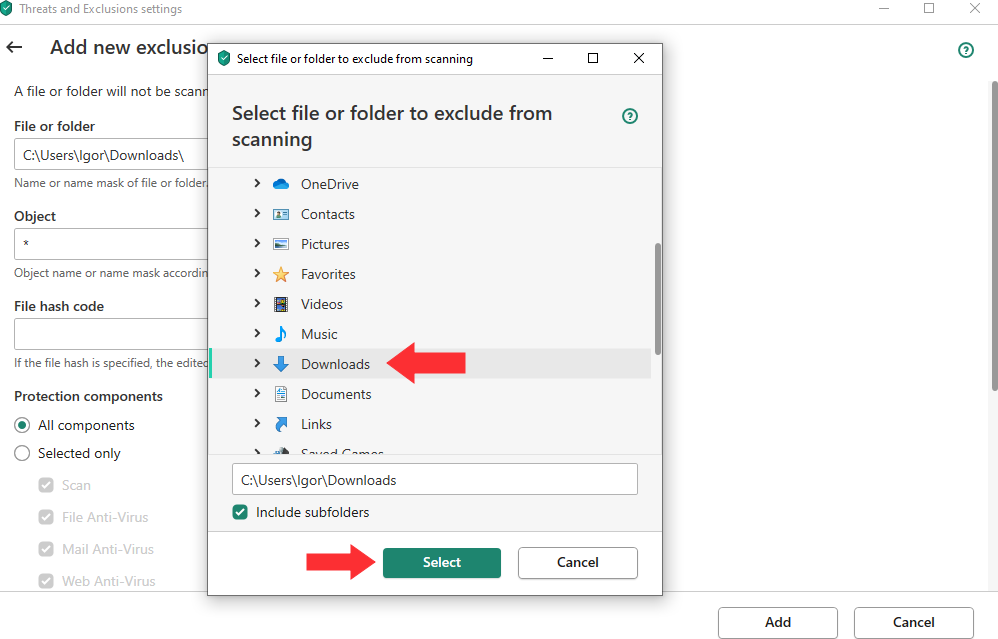Select the Downloads folder row
The height and width of the screenshot is (639, 998).
(430, 364)
